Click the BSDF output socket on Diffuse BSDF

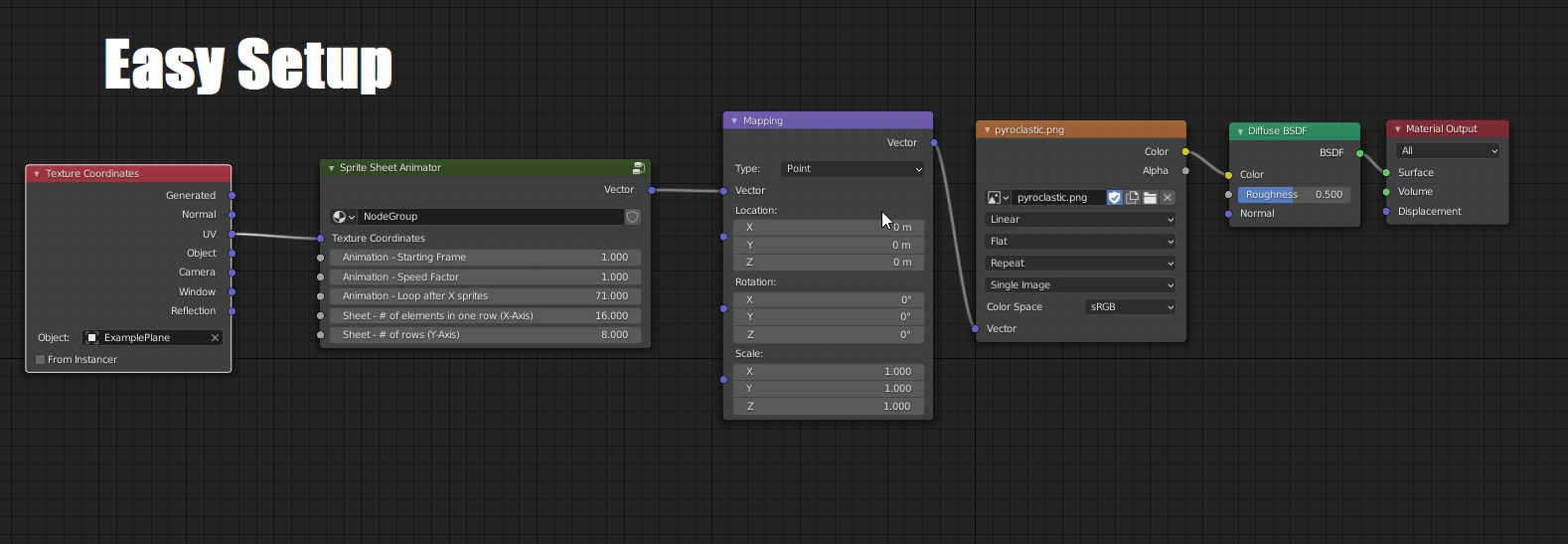point(1359,153)
